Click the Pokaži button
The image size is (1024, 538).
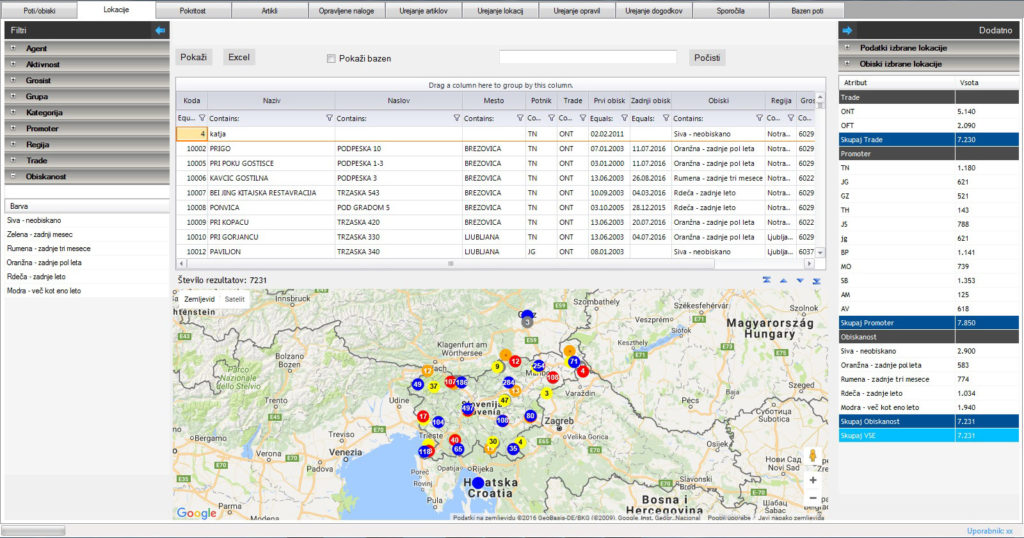point(193,58)
